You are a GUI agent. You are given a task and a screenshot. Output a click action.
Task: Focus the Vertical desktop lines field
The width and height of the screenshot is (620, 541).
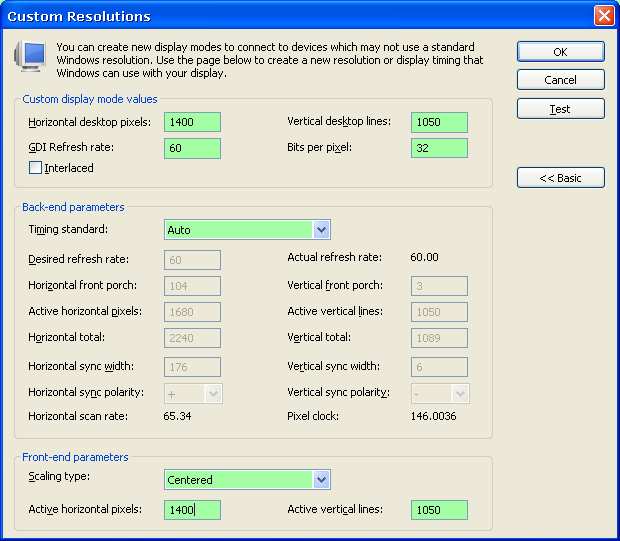pos(439,122)
